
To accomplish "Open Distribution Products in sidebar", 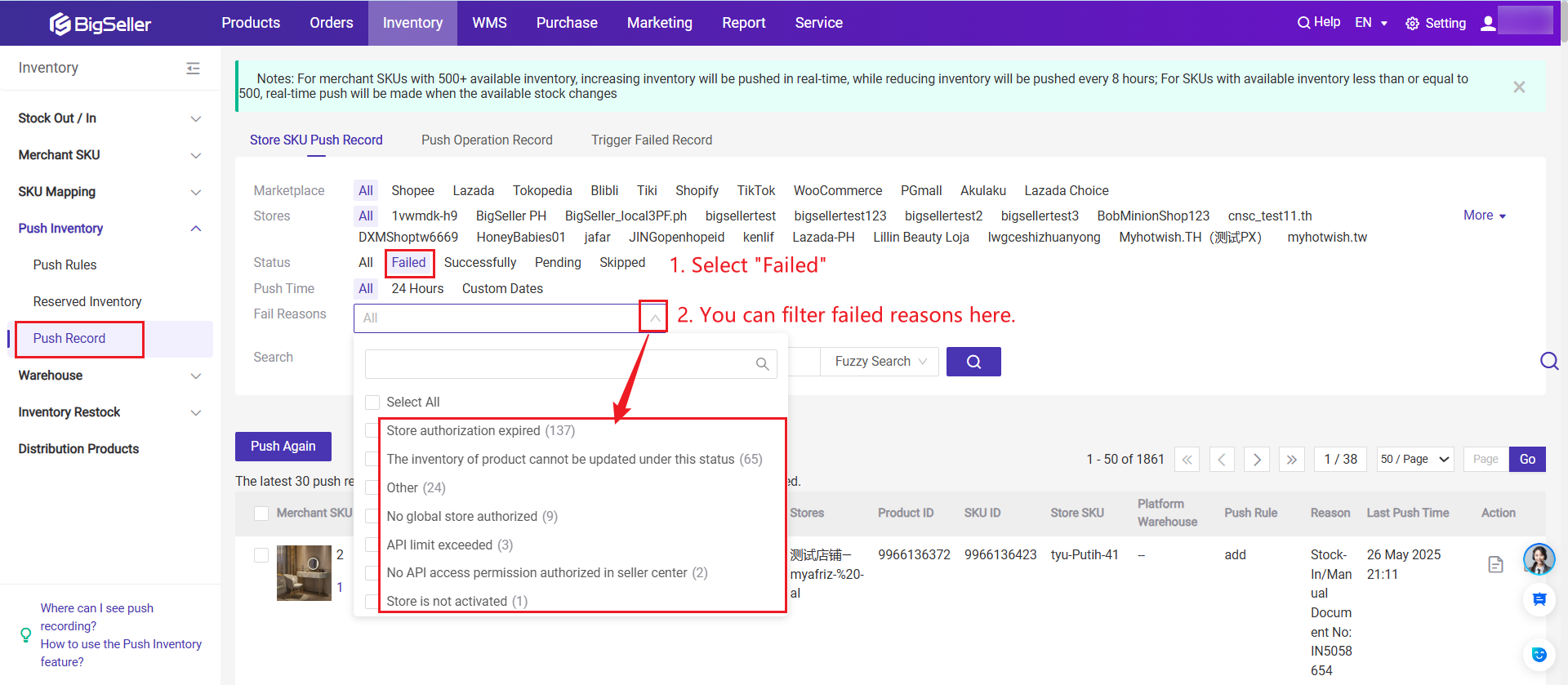I will pos(78,449).
